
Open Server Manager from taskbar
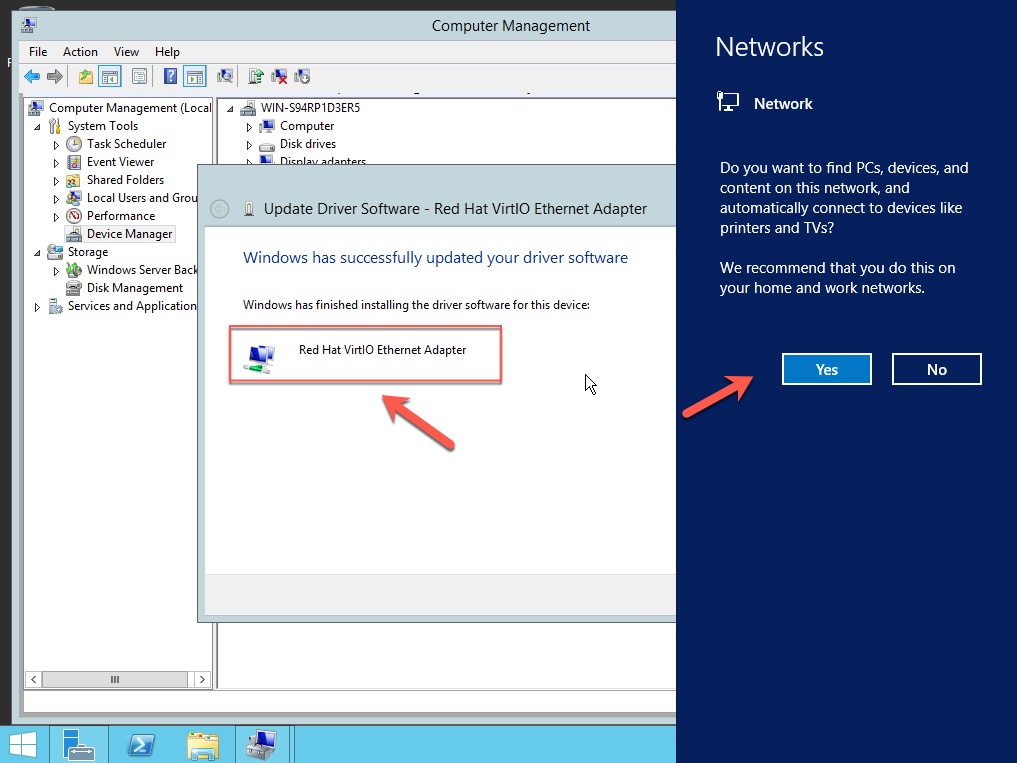coord(78,745)
